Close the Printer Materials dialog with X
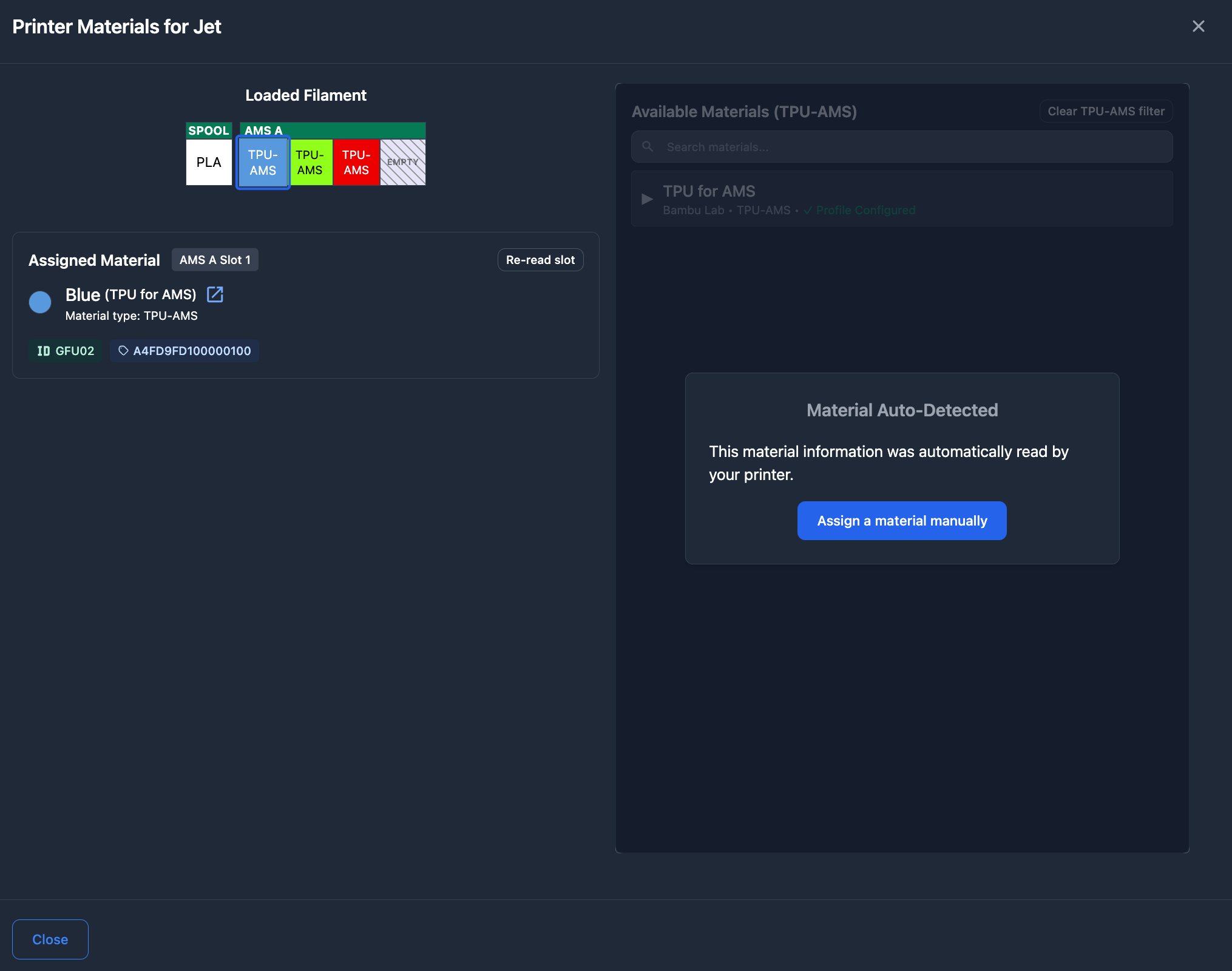The image size is (1232, 971). (x=1198, y=27)
